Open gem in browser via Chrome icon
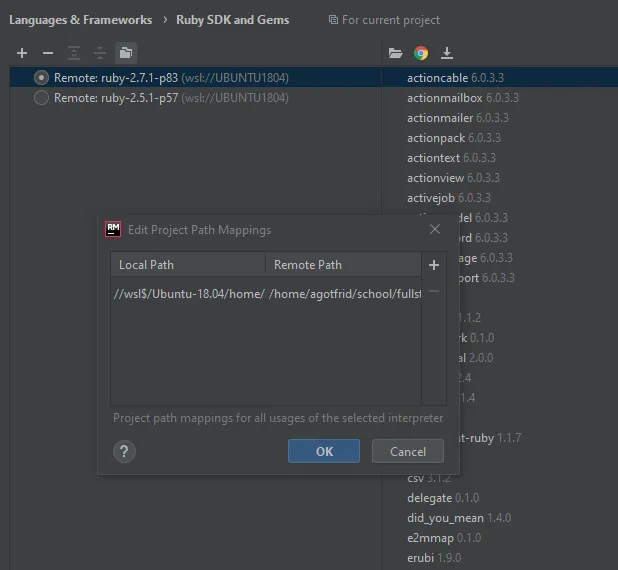Image resolution: width=618 pixels, height=570 pixels. (421, 53)
